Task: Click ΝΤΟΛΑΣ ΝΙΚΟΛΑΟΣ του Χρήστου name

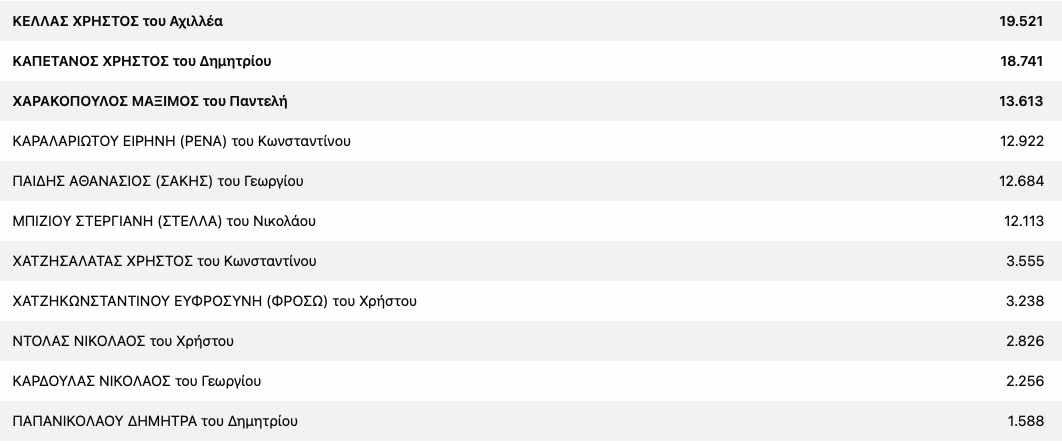Action: tap(123, 341)
